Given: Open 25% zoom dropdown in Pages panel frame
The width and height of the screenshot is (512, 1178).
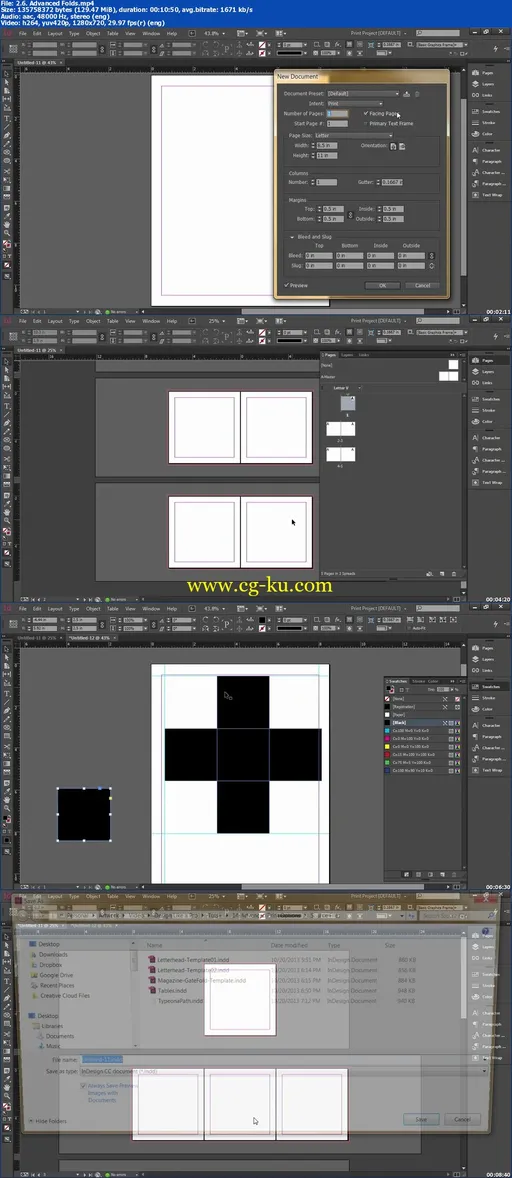Looking at the screenshot, I should (x=216, y=322).
